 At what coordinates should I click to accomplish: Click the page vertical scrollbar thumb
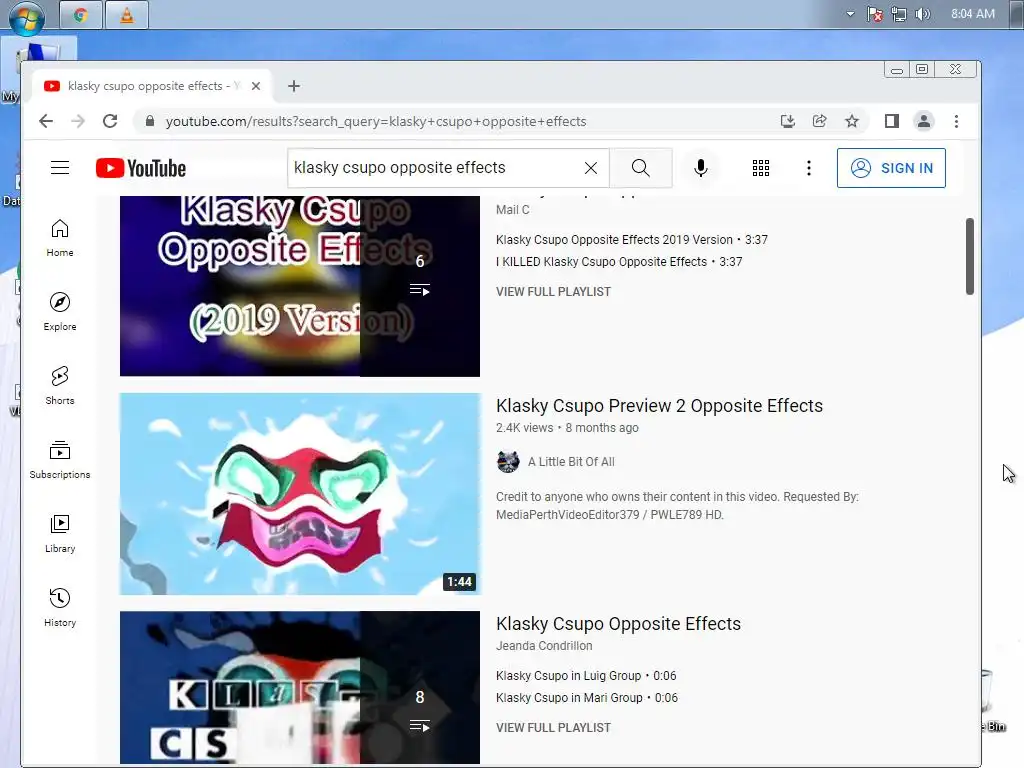970,257
